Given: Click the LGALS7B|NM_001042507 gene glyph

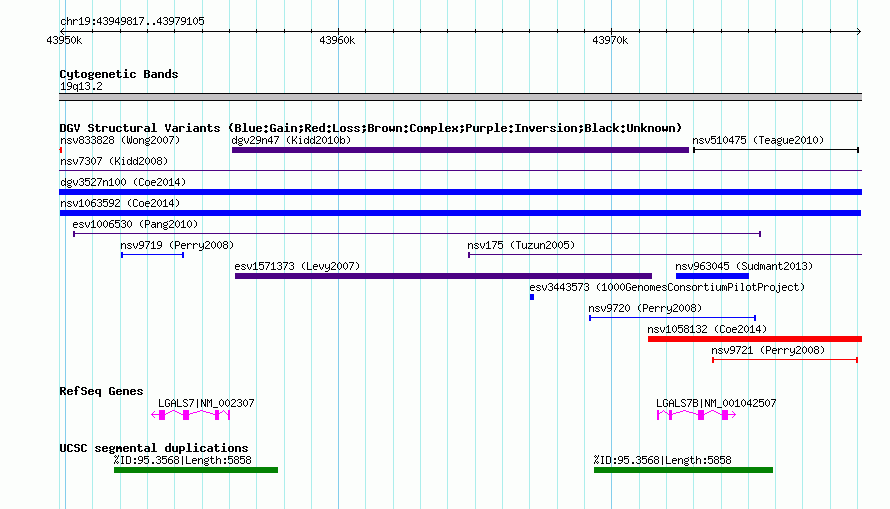Looking at the screenshot, I should pos(696,415).
